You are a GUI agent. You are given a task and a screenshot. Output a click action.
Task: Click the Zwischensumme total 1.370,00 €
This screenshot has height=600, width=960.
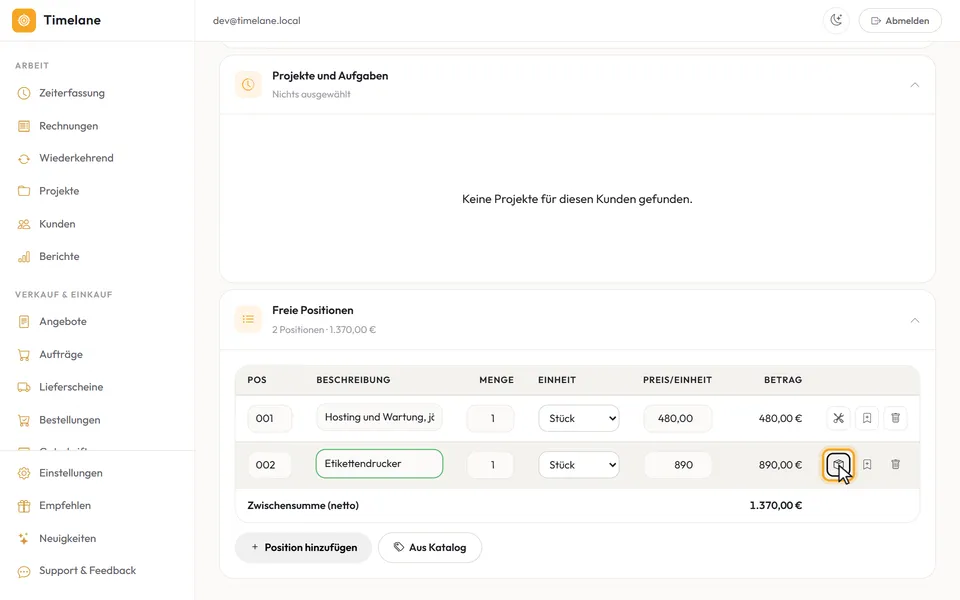coord(776,506)
